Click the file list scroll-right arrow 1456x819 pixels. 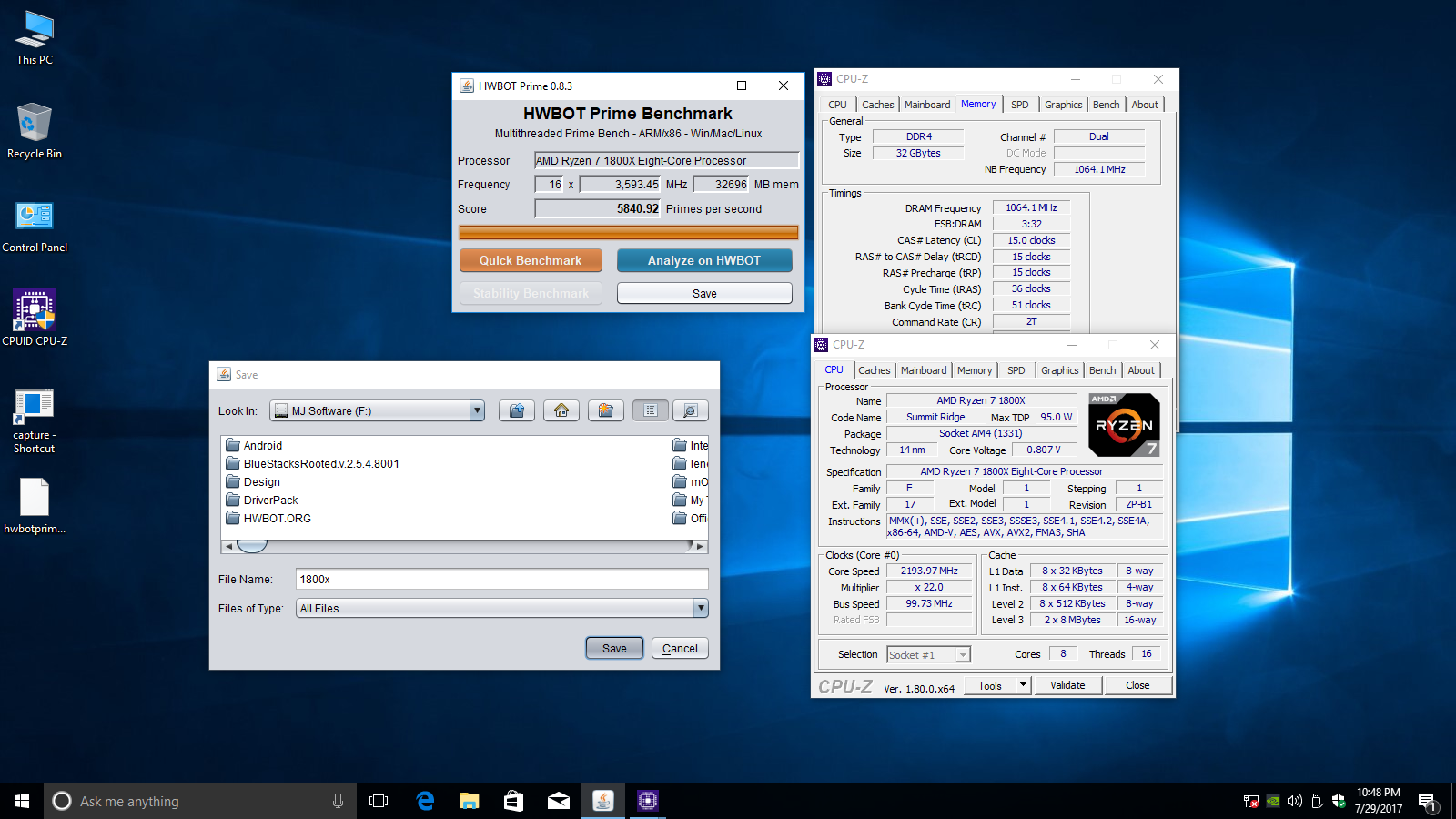[x=700, y=546]
